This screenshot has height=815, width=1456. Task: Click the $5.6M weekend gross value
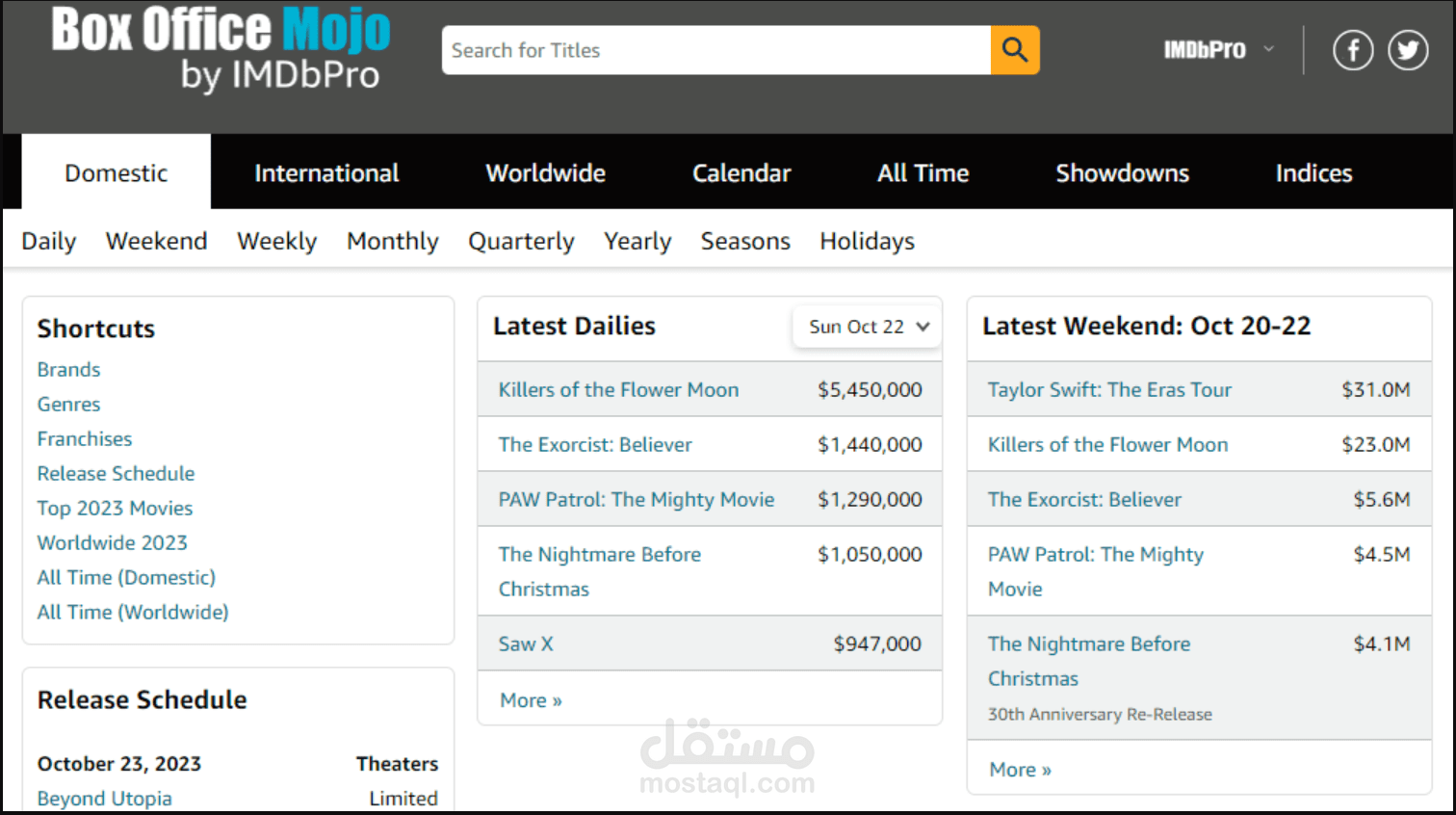[1382, 500]
